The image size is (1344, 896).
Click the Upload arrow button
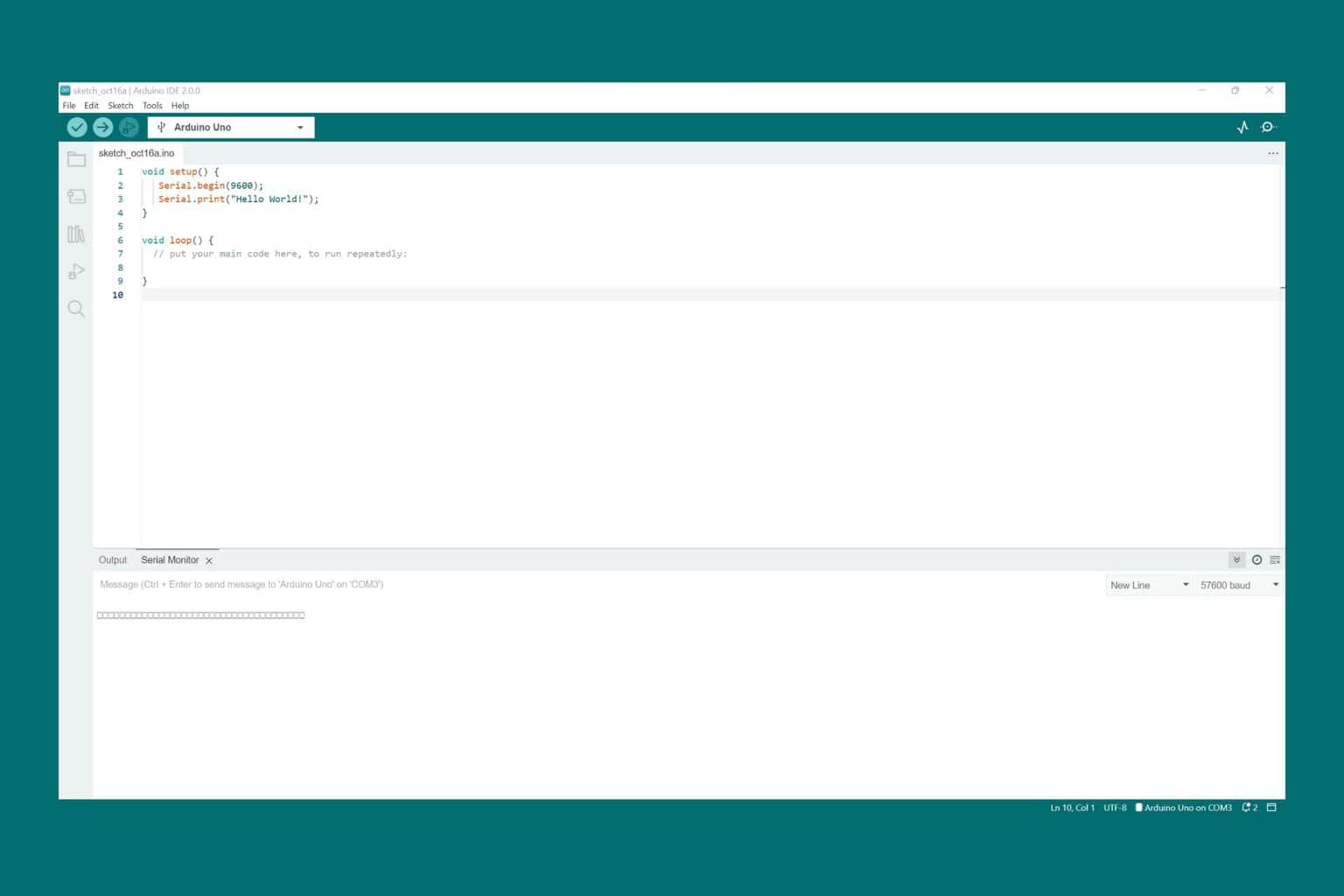[x=102, y=127]
